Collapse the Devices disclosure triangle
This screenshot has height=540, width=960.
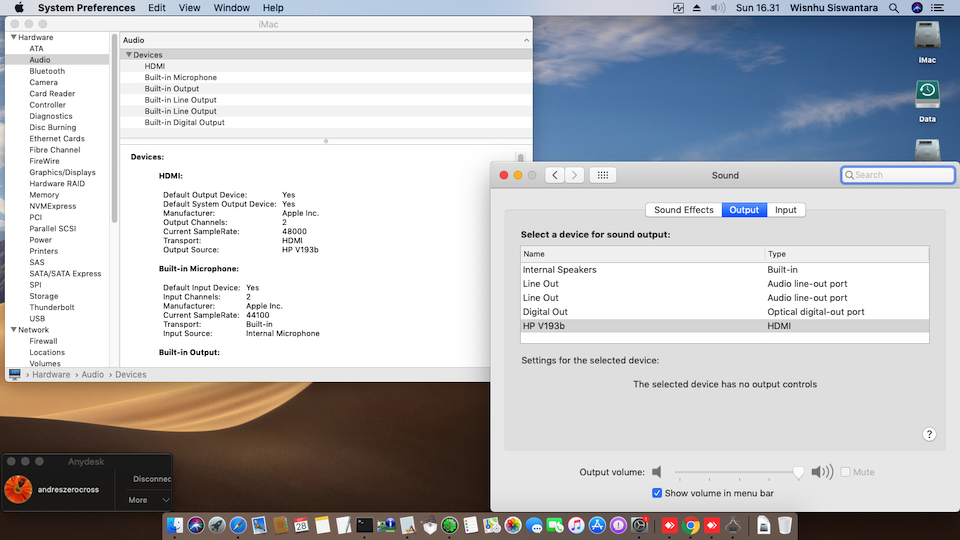[x=129, y=55]
